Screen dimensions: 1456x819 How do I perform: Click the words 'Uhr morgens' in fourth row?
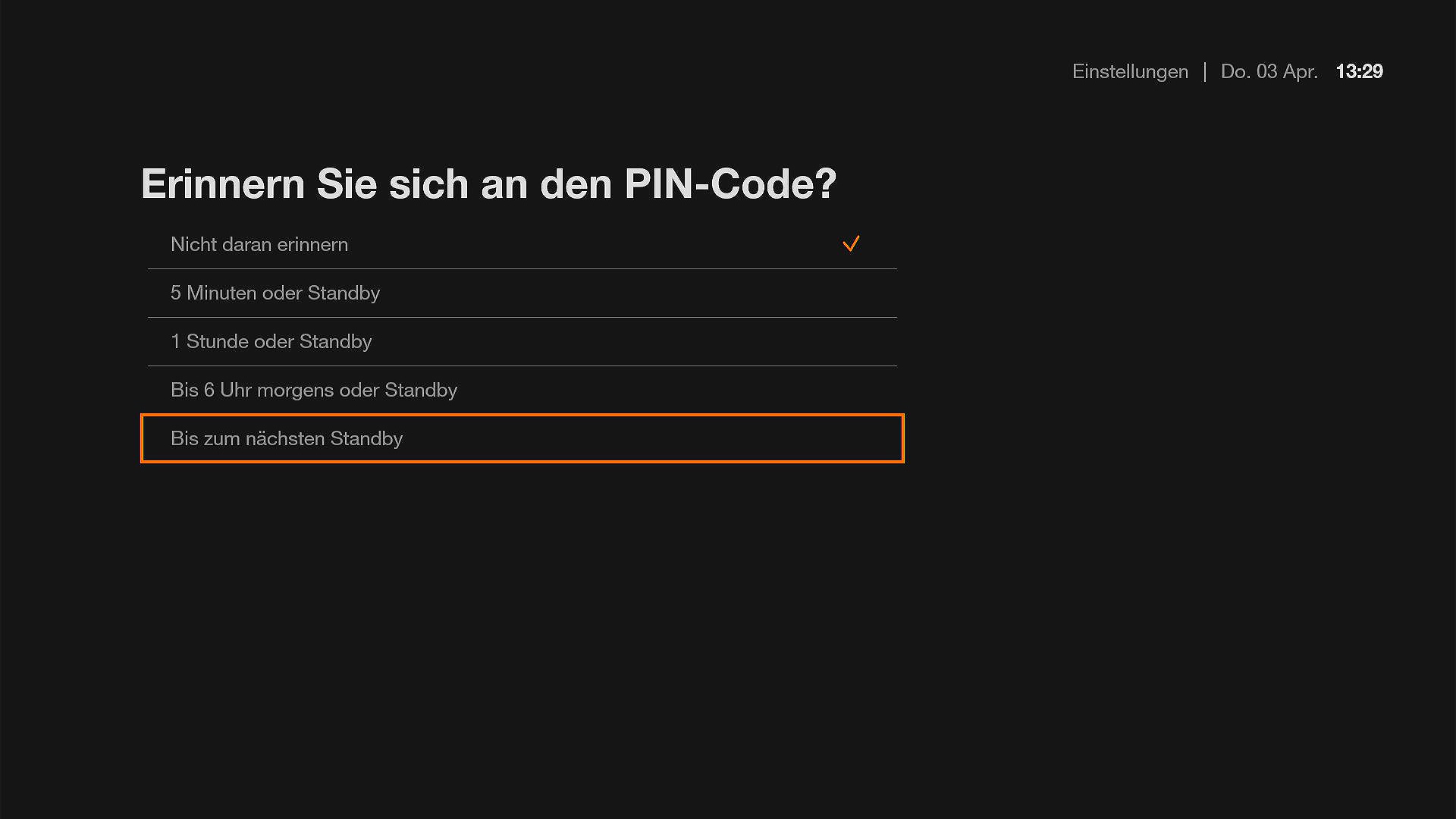[x=276, y=390]
